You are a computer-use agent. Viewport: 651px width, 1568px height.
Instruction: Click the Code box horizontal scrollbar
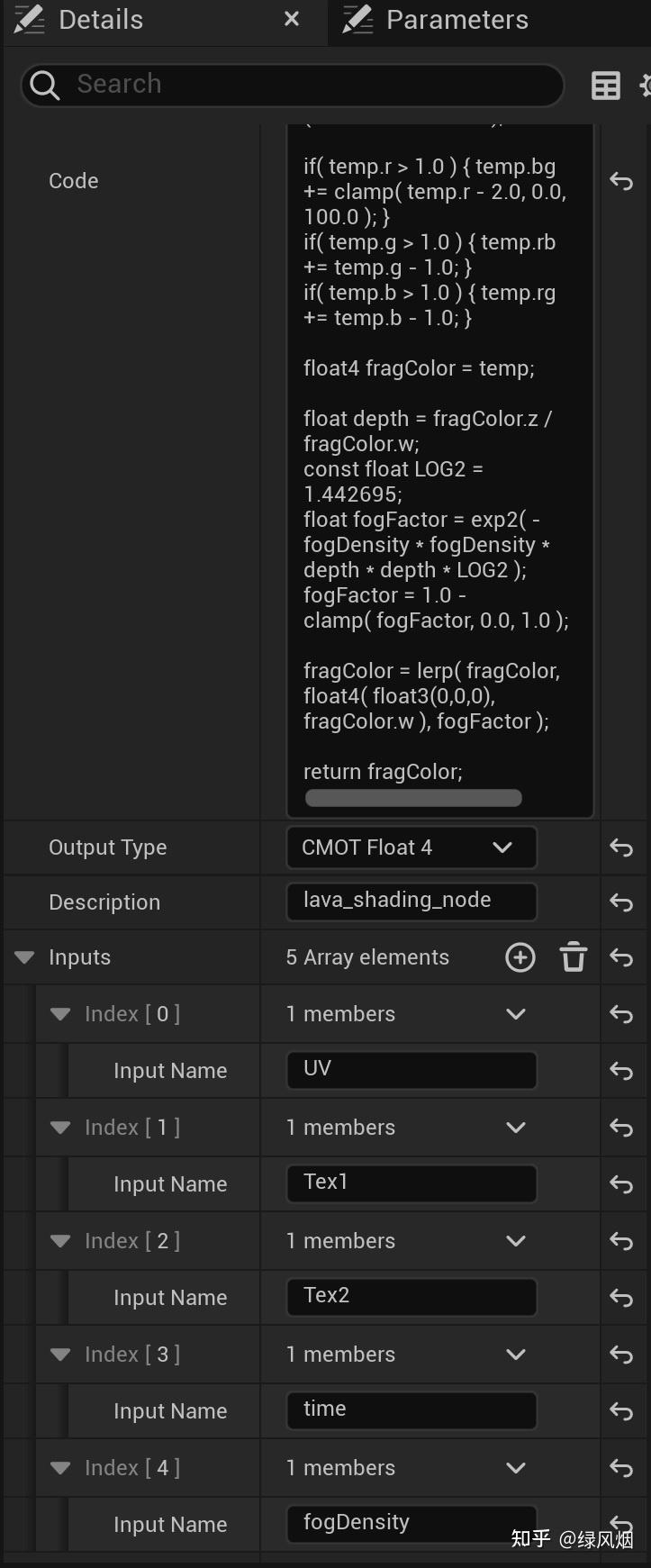[x=413, y=798]
